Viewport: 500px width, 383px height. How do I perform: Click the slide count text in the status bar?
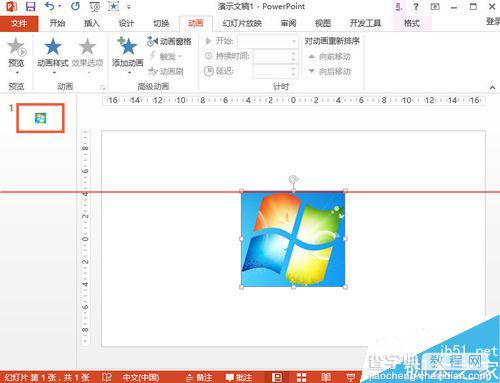tap(47, 377)
